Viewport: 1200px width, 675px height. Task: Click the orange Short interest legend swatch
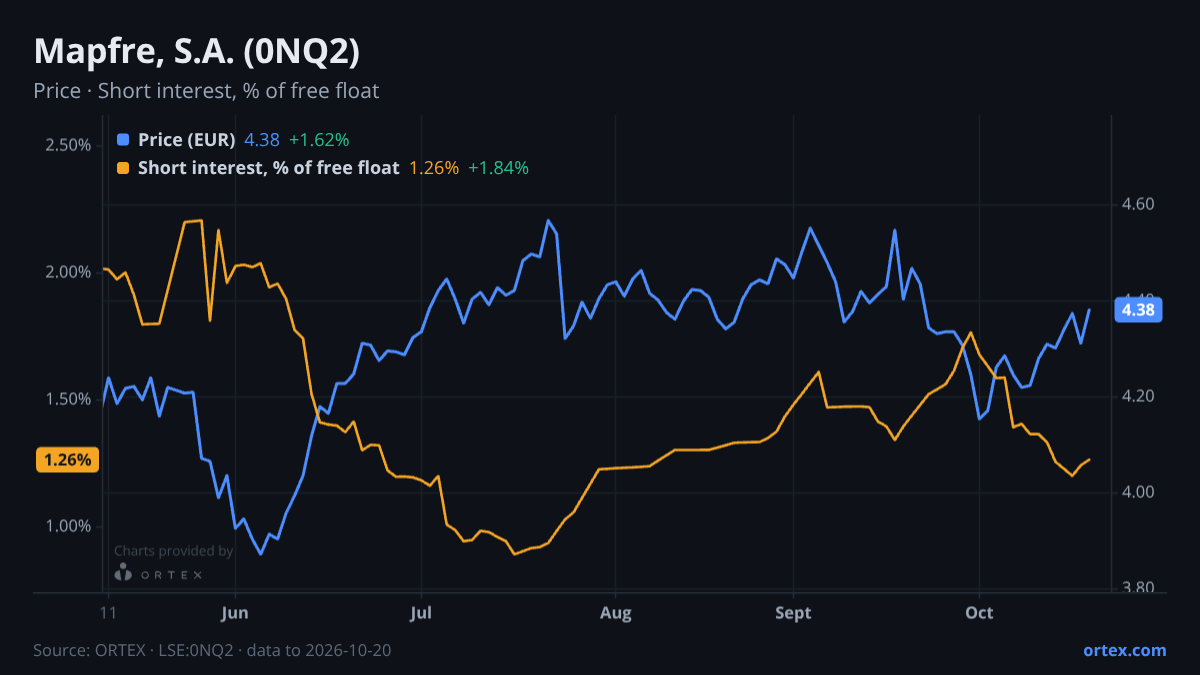pyautogui.click(x=123, y=168)
